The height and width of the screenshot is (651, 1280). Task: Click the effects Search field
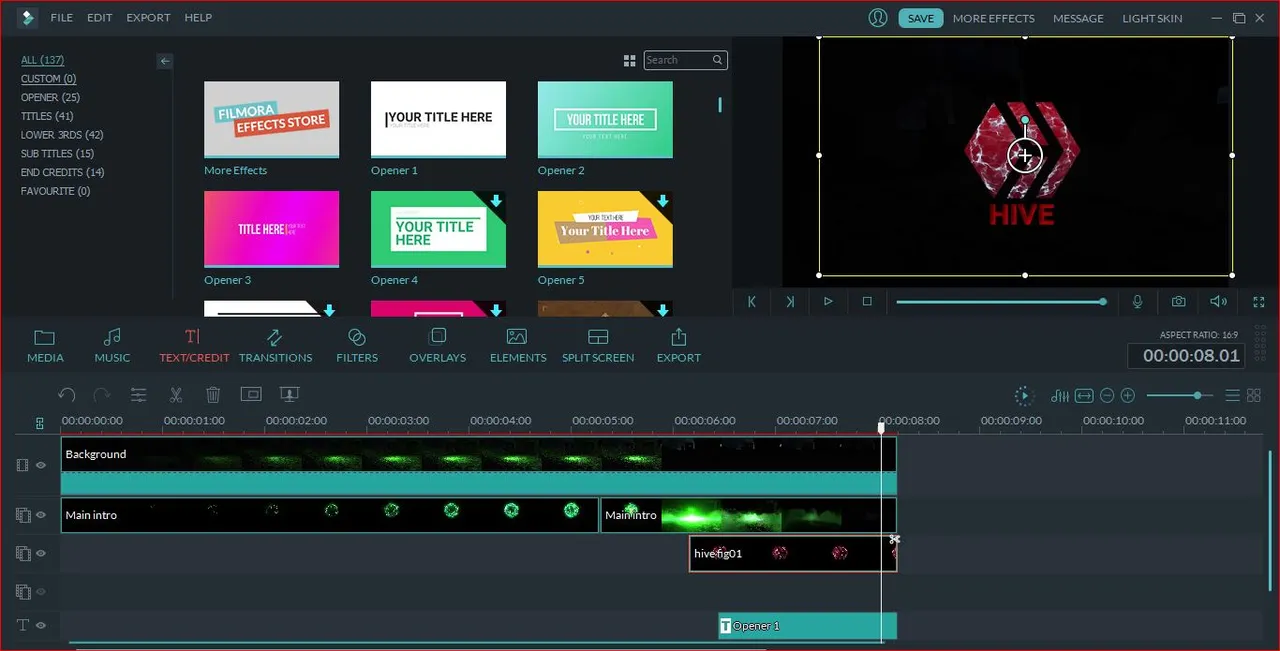pyautogui.click(x=685, y=60)
